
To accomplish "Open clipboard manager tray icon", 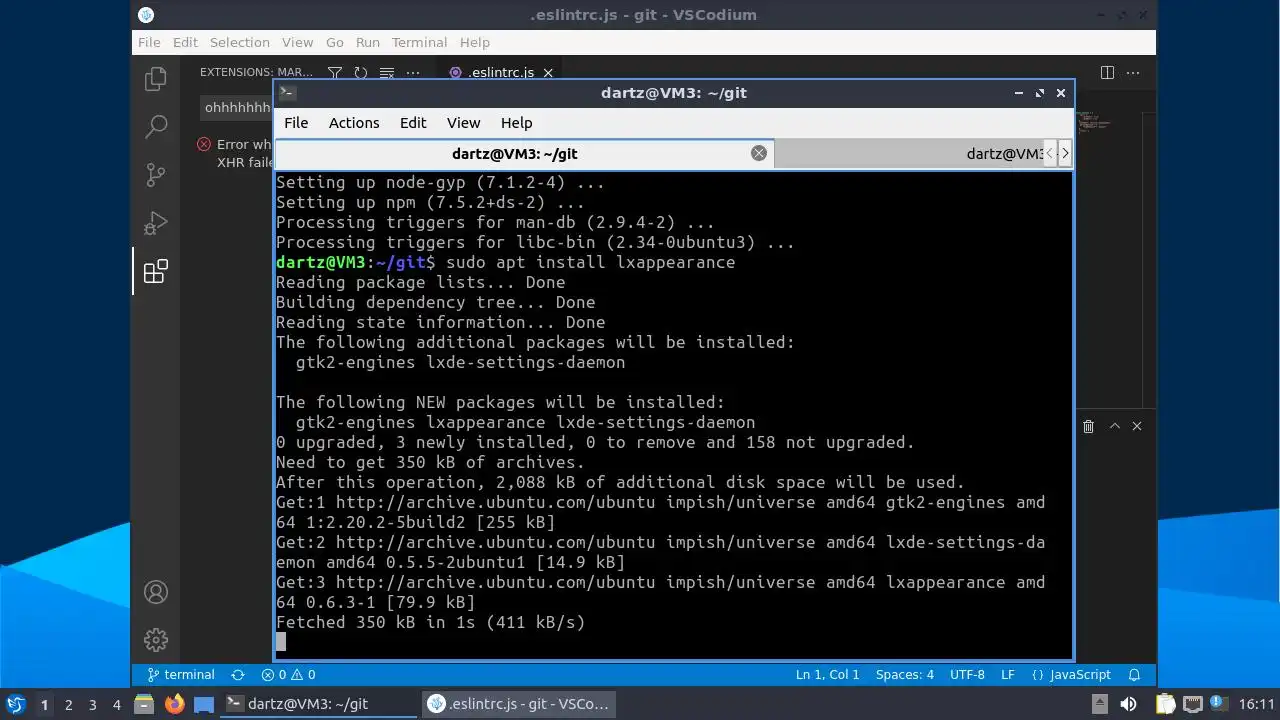I will click(x=1165, y=704).
